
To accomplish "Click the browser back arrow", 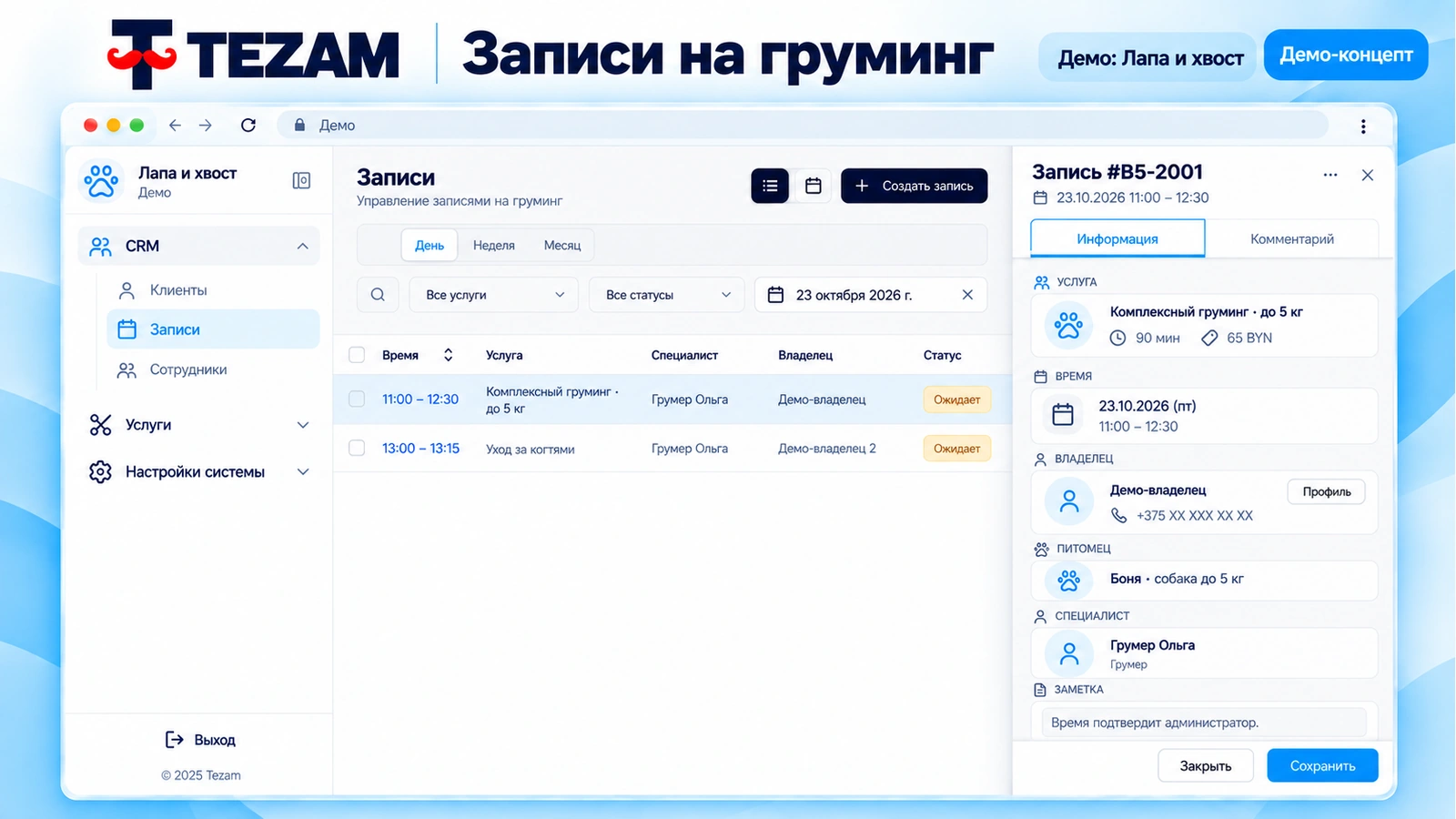I will (x=175, y=126).
